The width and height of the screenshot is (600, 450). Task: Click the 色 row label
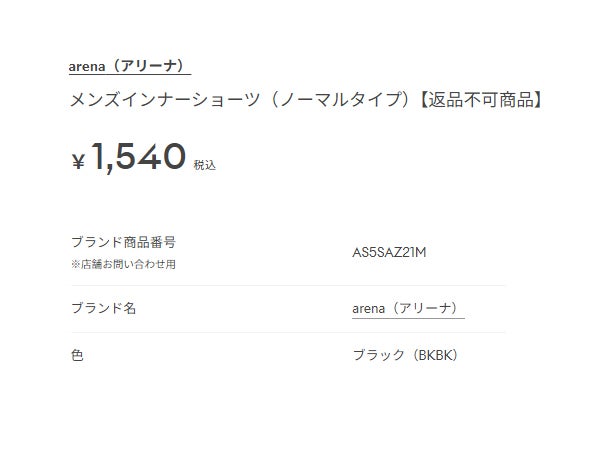[x=77, y=355]
